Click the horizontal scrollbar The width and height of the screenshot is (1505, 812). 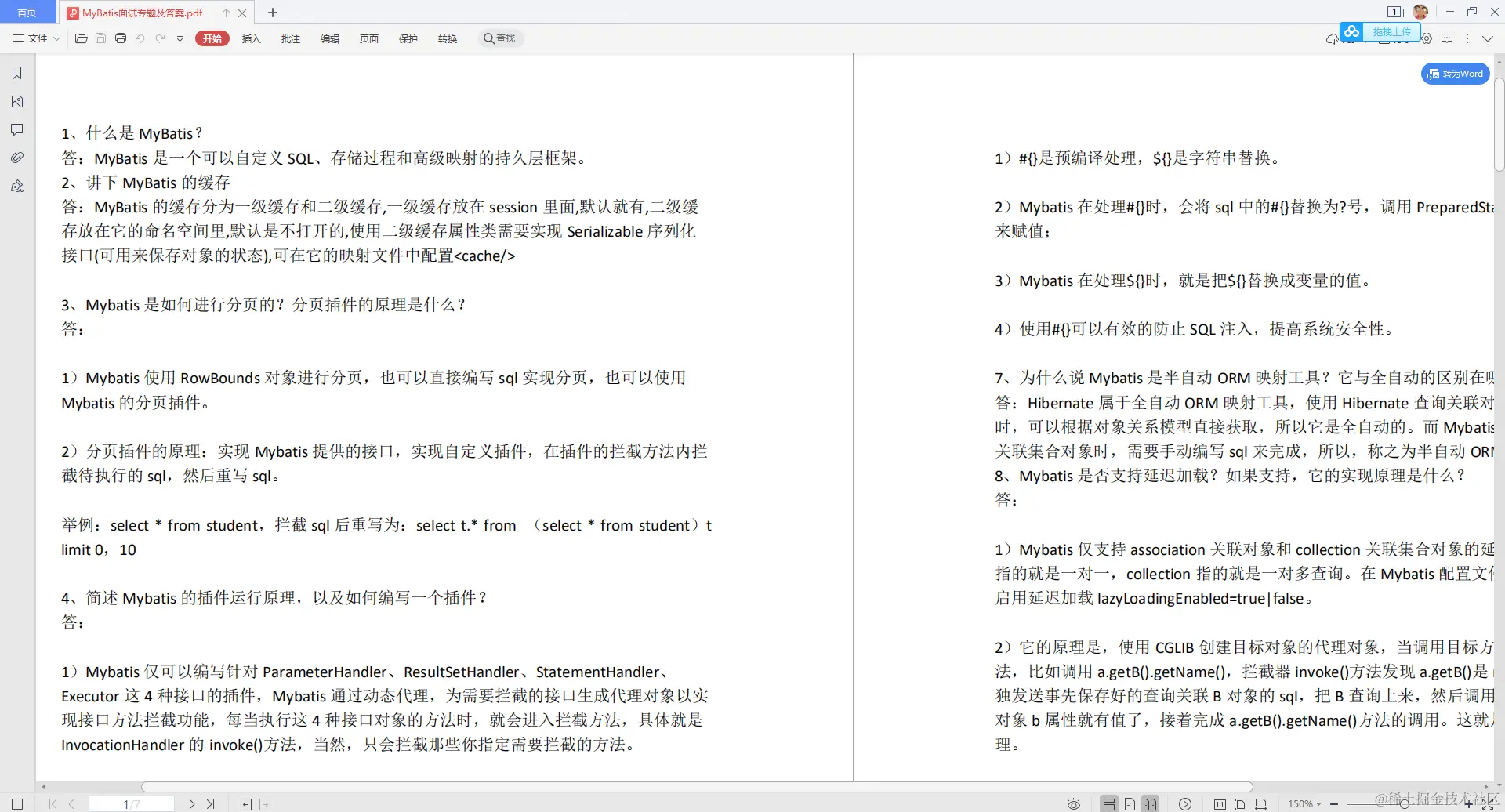point(697,787)
